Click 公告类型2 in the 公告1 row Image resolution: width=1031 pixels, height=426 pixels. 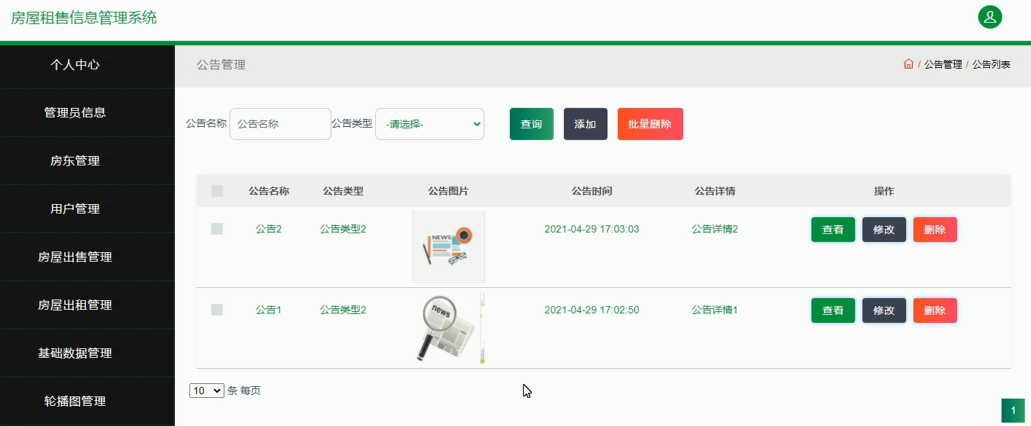point(343,310)
